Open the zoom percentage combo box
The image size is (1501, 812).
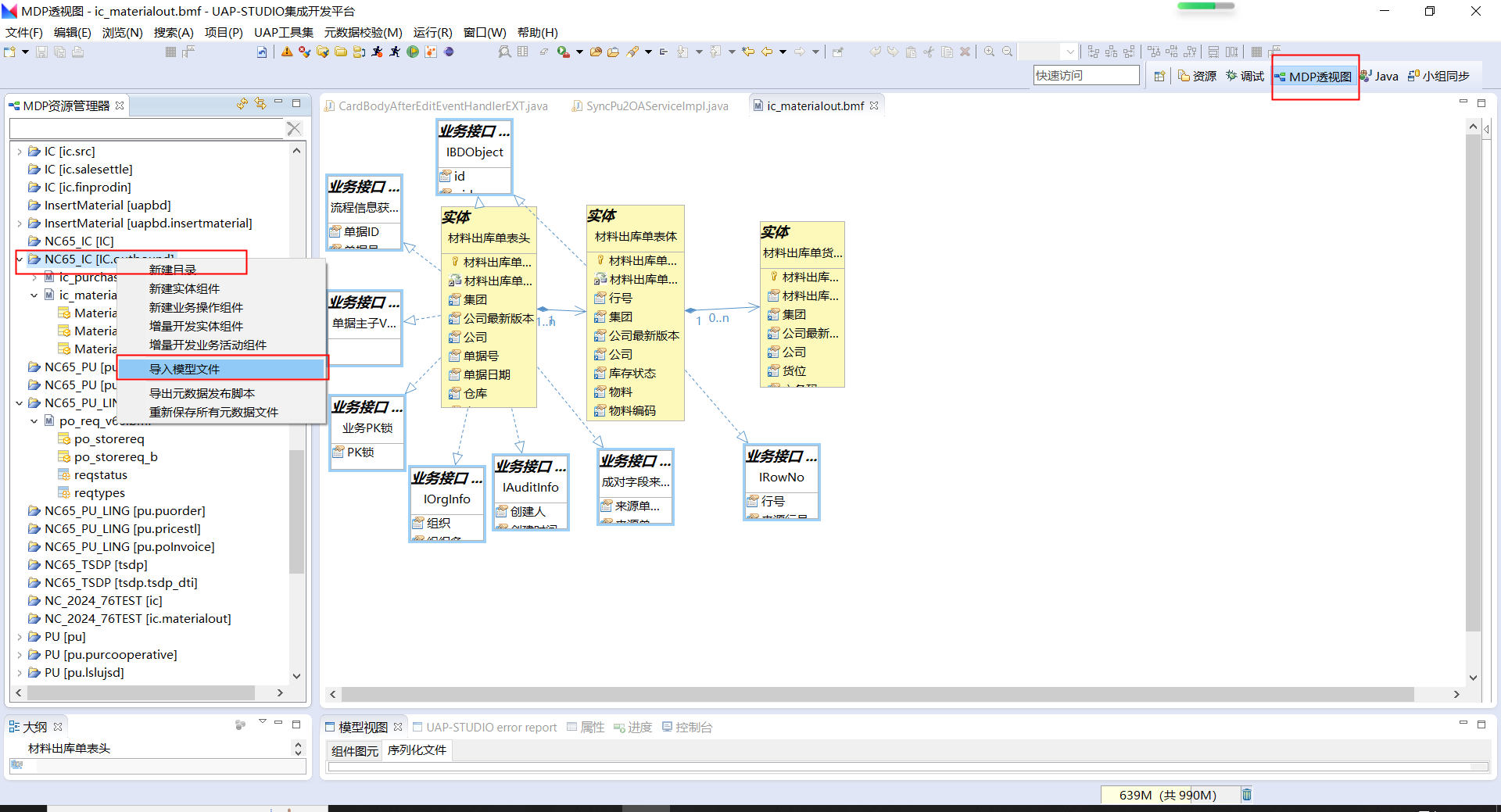pos(1050,52)
